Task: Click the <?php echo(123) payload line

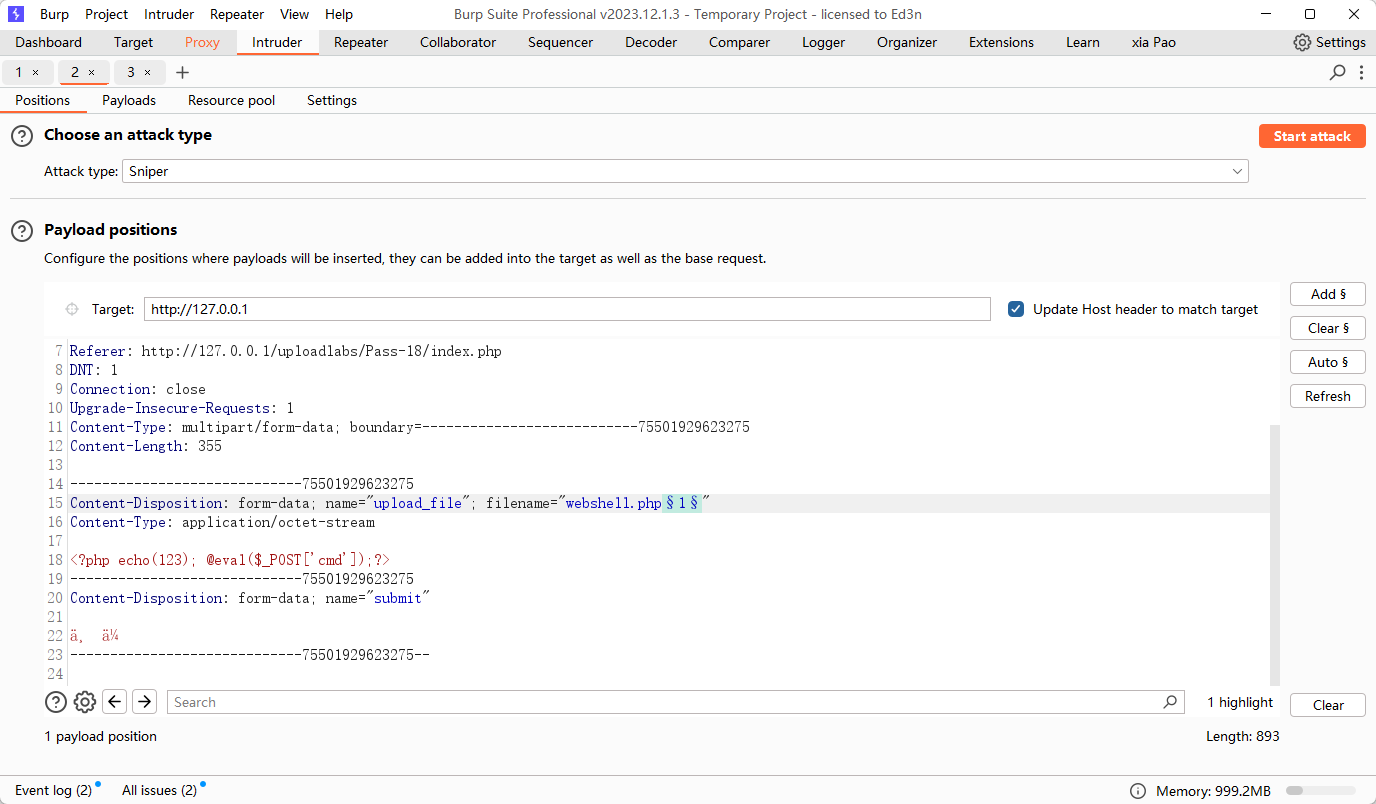Action: pyautogui.click(x=230, y=560)
